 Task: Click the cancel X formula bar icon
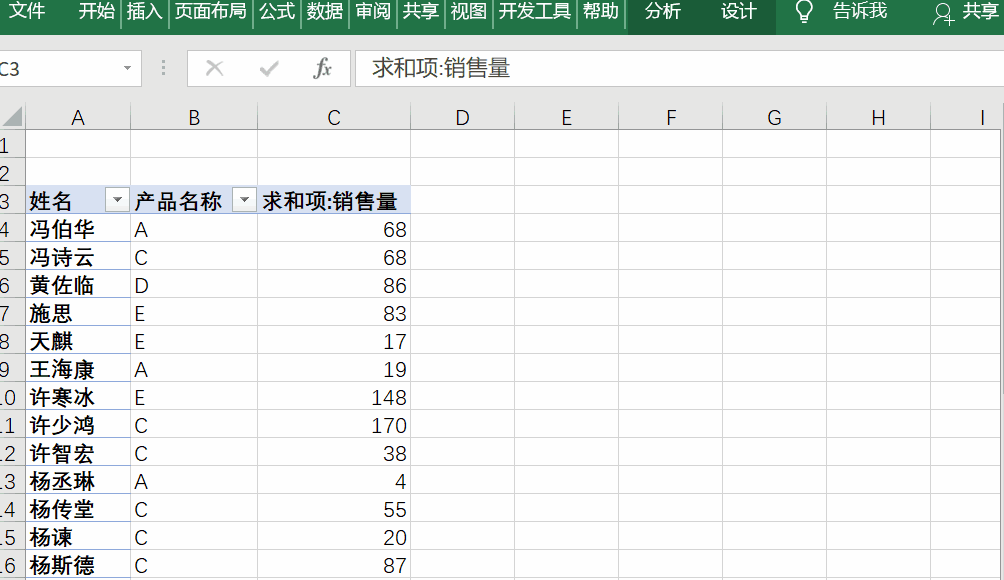(215, 68)
